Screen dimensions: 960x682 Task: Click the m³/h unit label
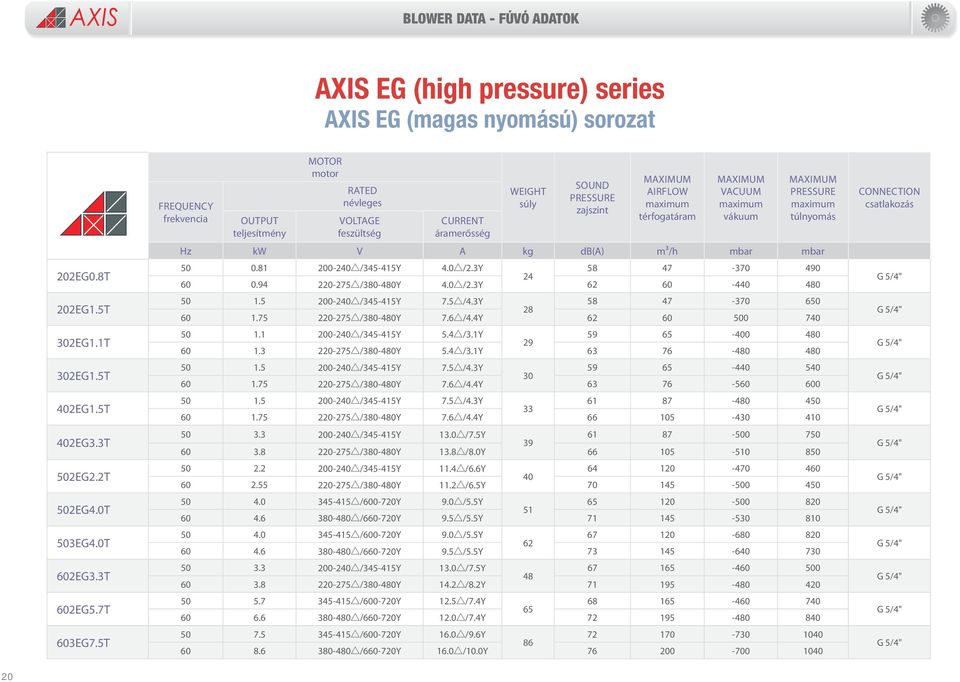tap(667, 251)
